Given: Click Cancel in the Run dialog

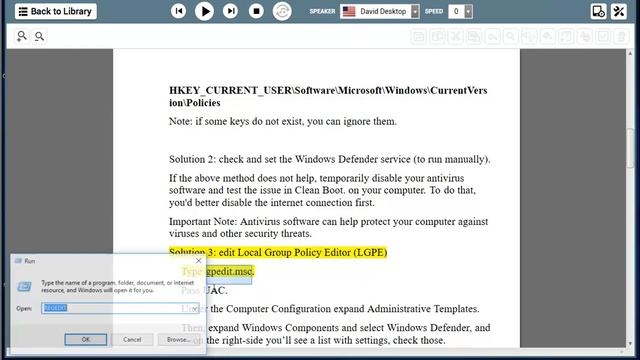Looking at the screenshot, I should coord(132,339).
